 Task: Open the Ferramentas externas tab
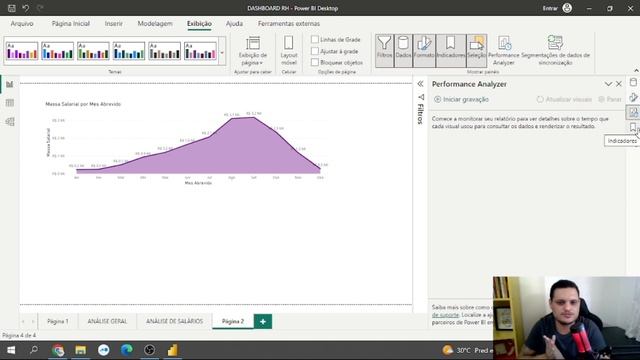pos(289,24)
